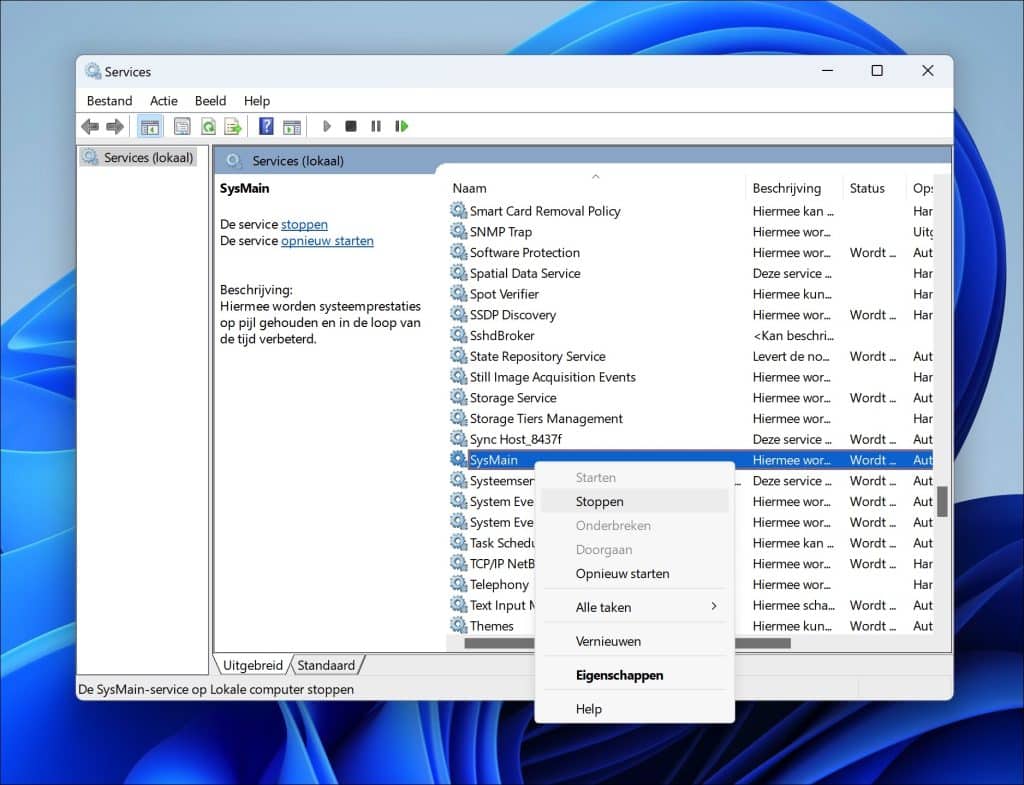The height and width of the screenshot is (785, 1024).
Task: Switch to the Uitgebreid tab
Action: tap(253, 665)
